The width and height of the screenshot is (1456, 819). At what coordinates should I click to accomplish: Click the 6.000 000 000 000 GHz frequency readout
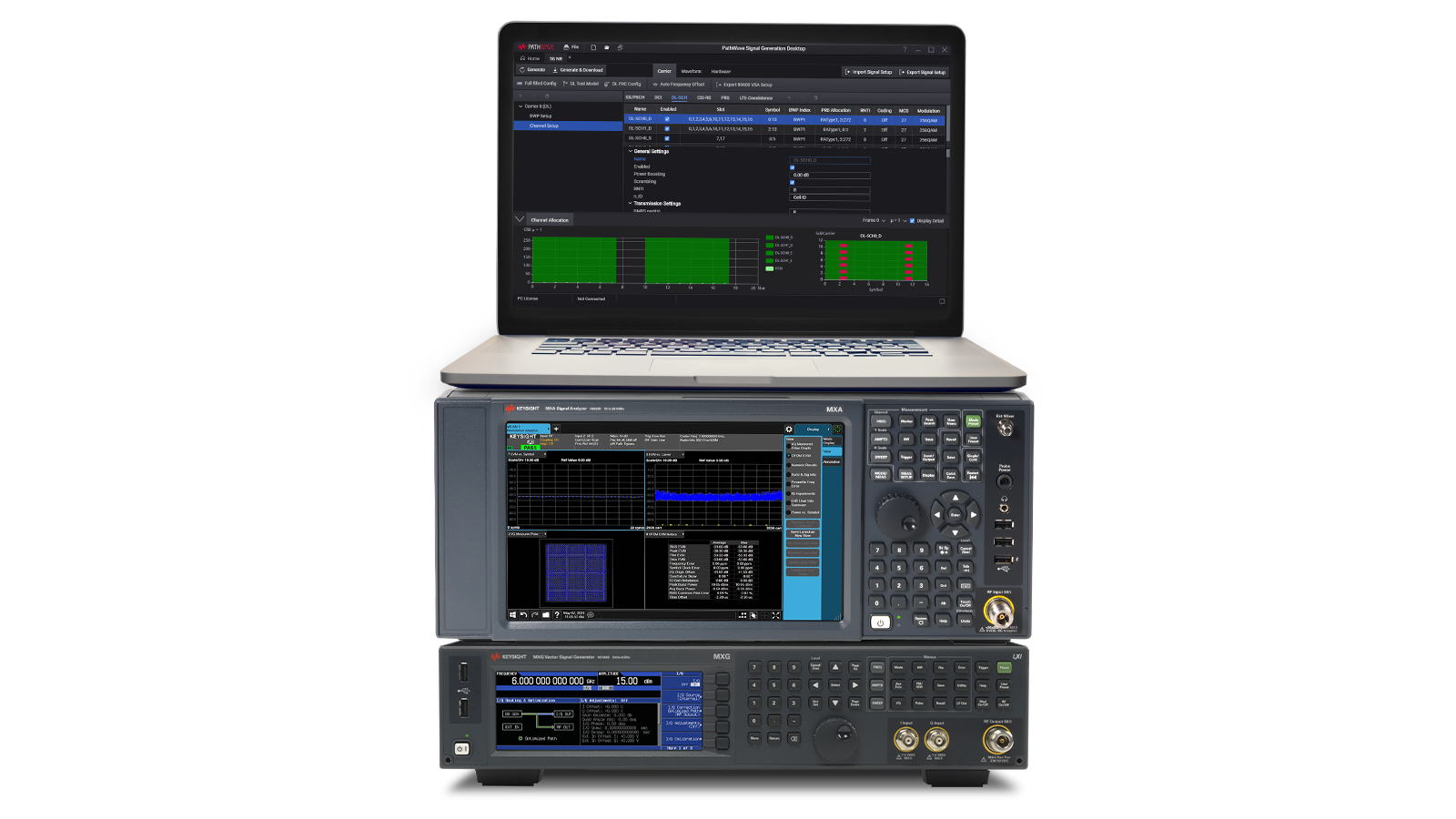click(x=553, y=681)
